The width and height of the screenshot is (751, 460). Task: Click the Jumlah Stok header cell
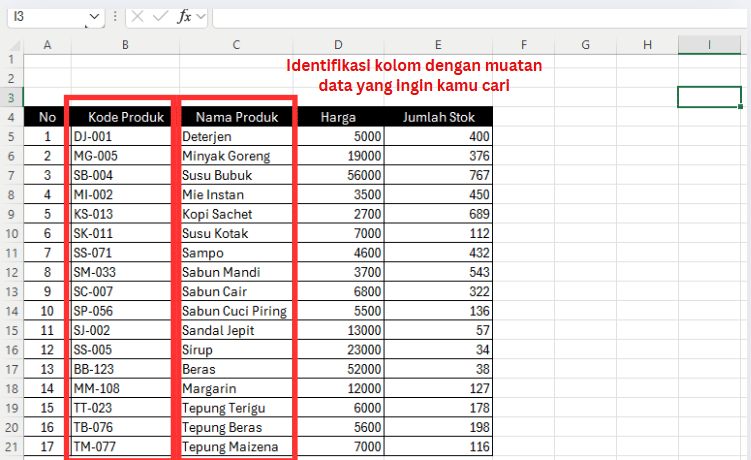tap(438, 117)
